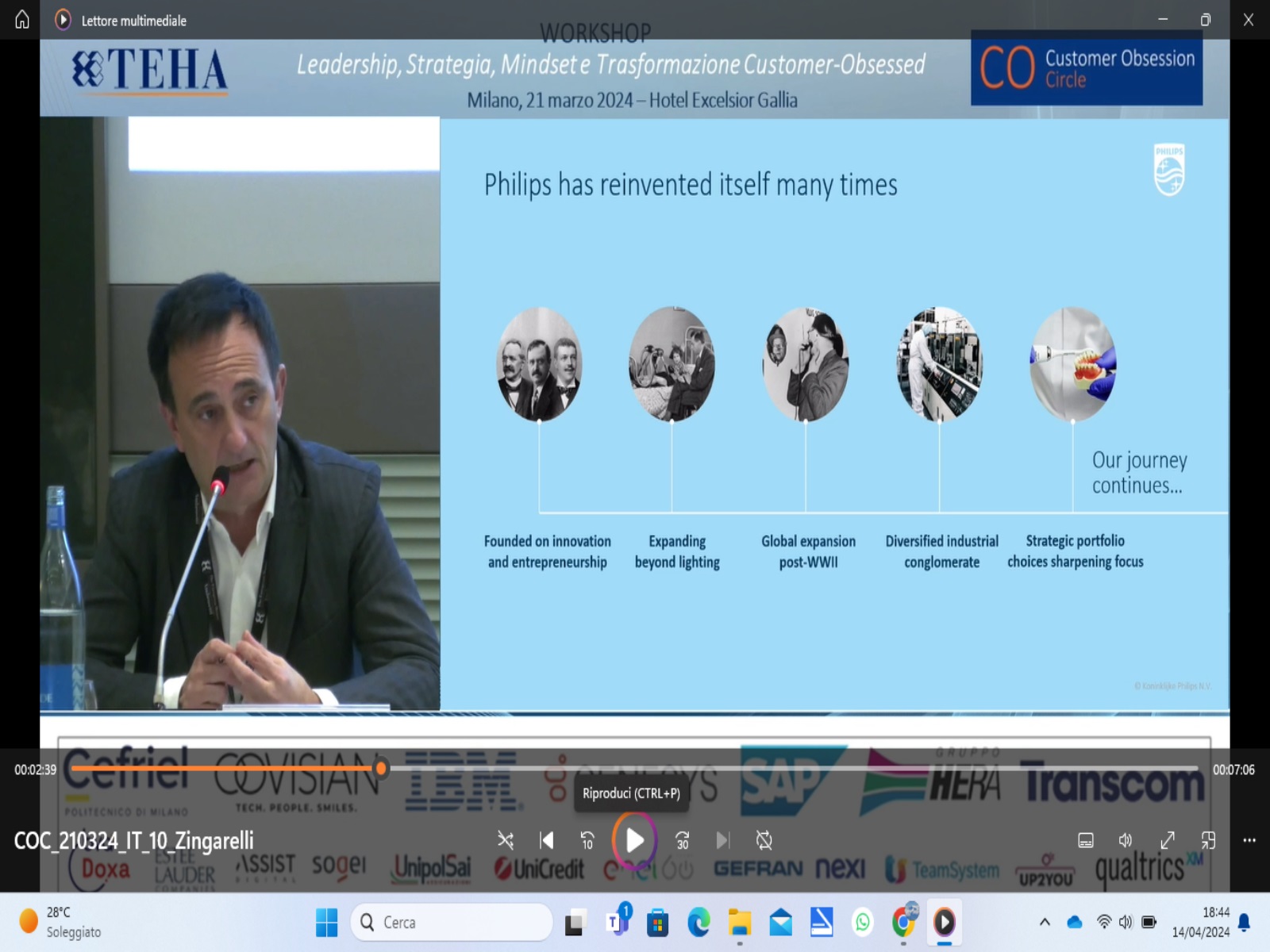Click the Home icon in media player
Viewport: 1270px width, 952px height.
click(22, 20)
